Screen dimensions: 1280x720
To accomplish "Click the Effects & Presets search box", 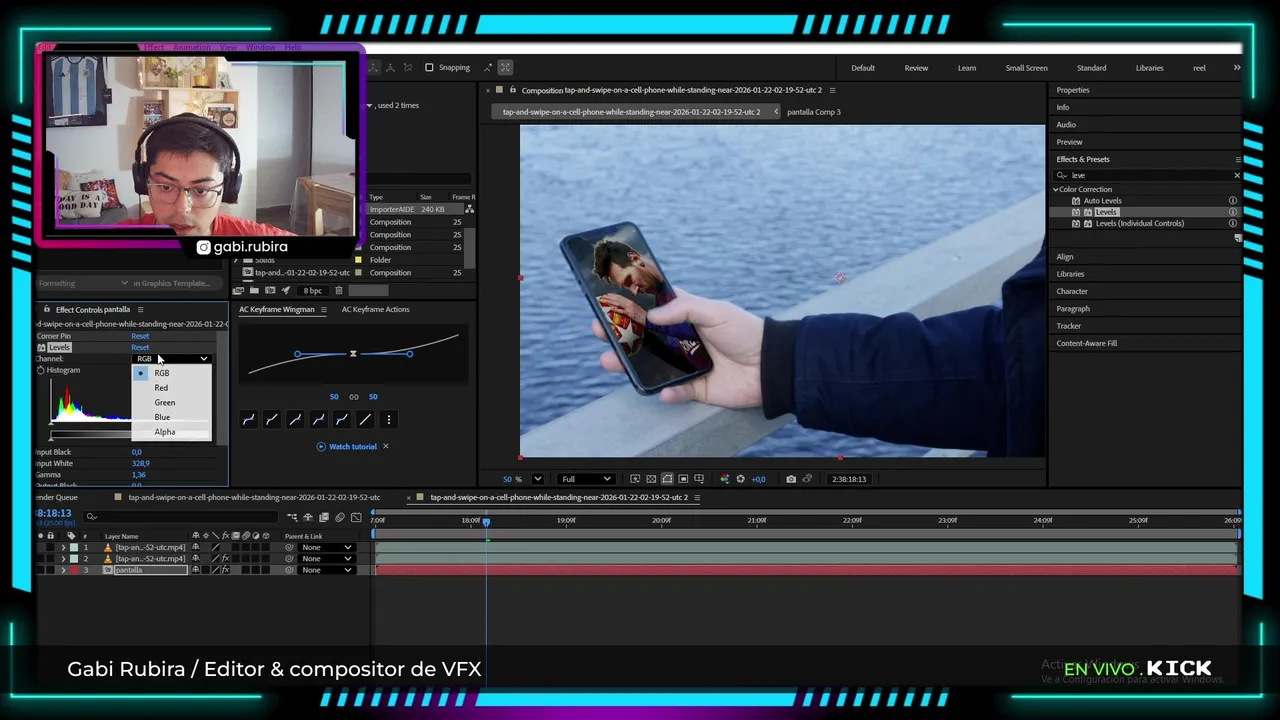I will pos(1147,175).
